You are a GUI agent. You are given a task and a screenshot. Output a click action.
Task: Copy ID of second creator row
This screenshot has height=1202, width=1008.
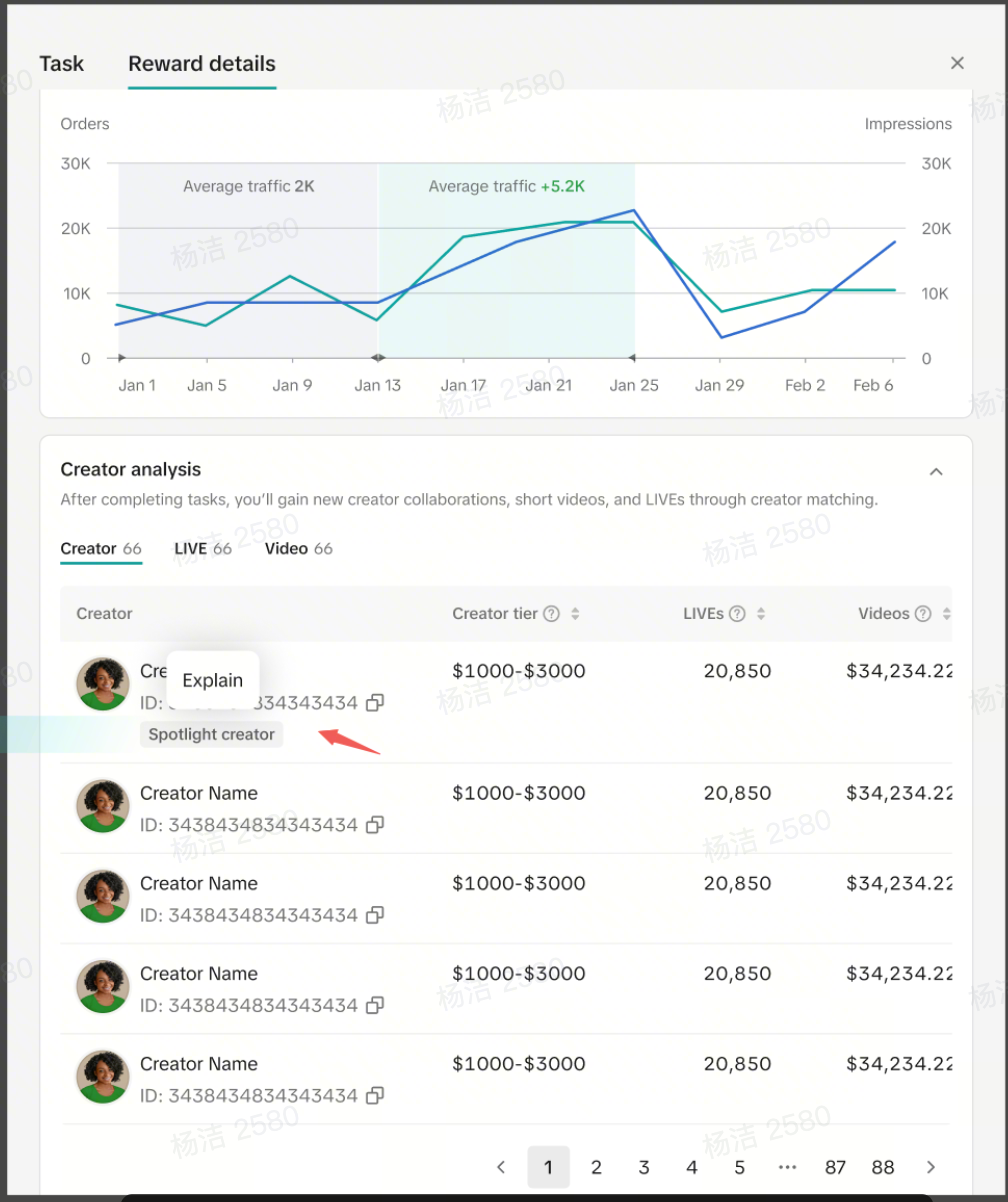tap(375, 825)
